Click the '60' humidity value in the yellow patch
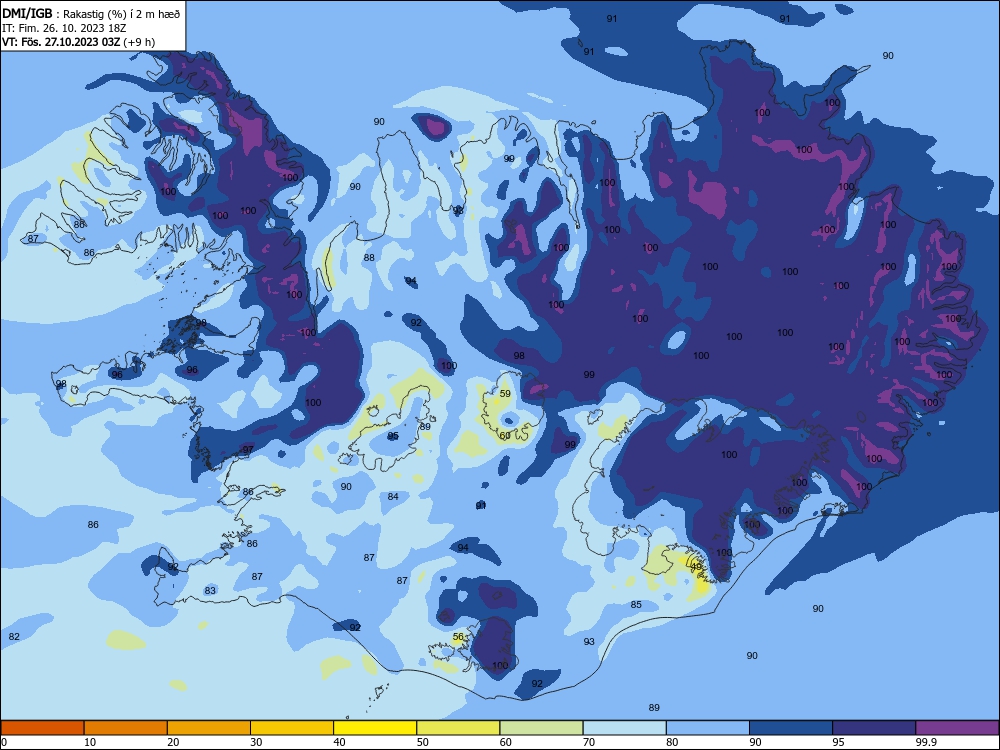Screen dimensions: 1000x750 click(x=505, y=436)
